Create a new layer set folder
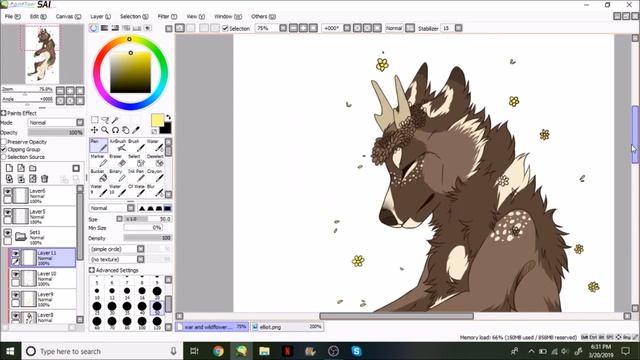The height and width of the screenshot is (360, 640). [33, 168]
